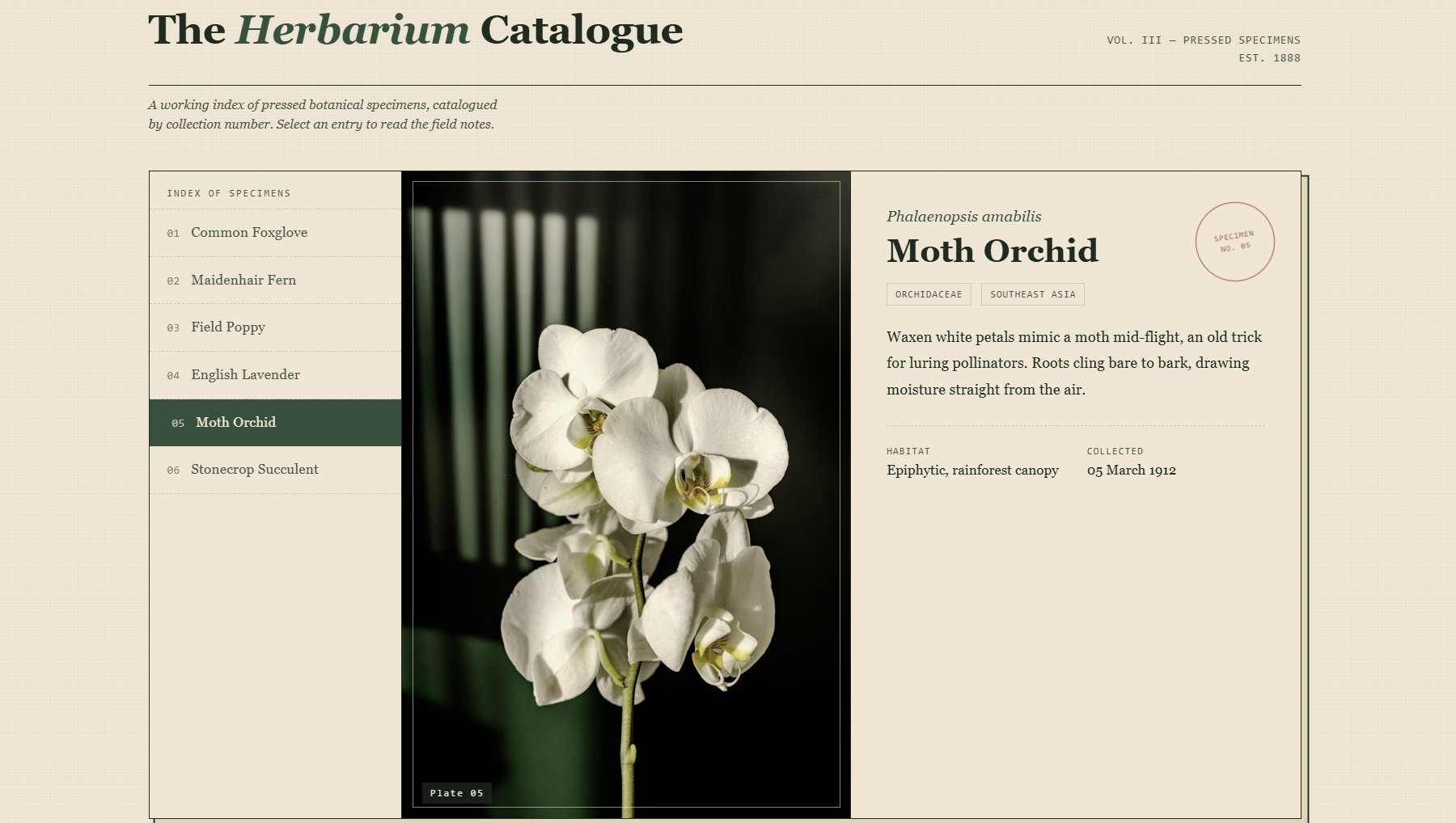Click the Moth Orchid heading
The height and width of the screenshot is (823, 1456).
[993, 251]
